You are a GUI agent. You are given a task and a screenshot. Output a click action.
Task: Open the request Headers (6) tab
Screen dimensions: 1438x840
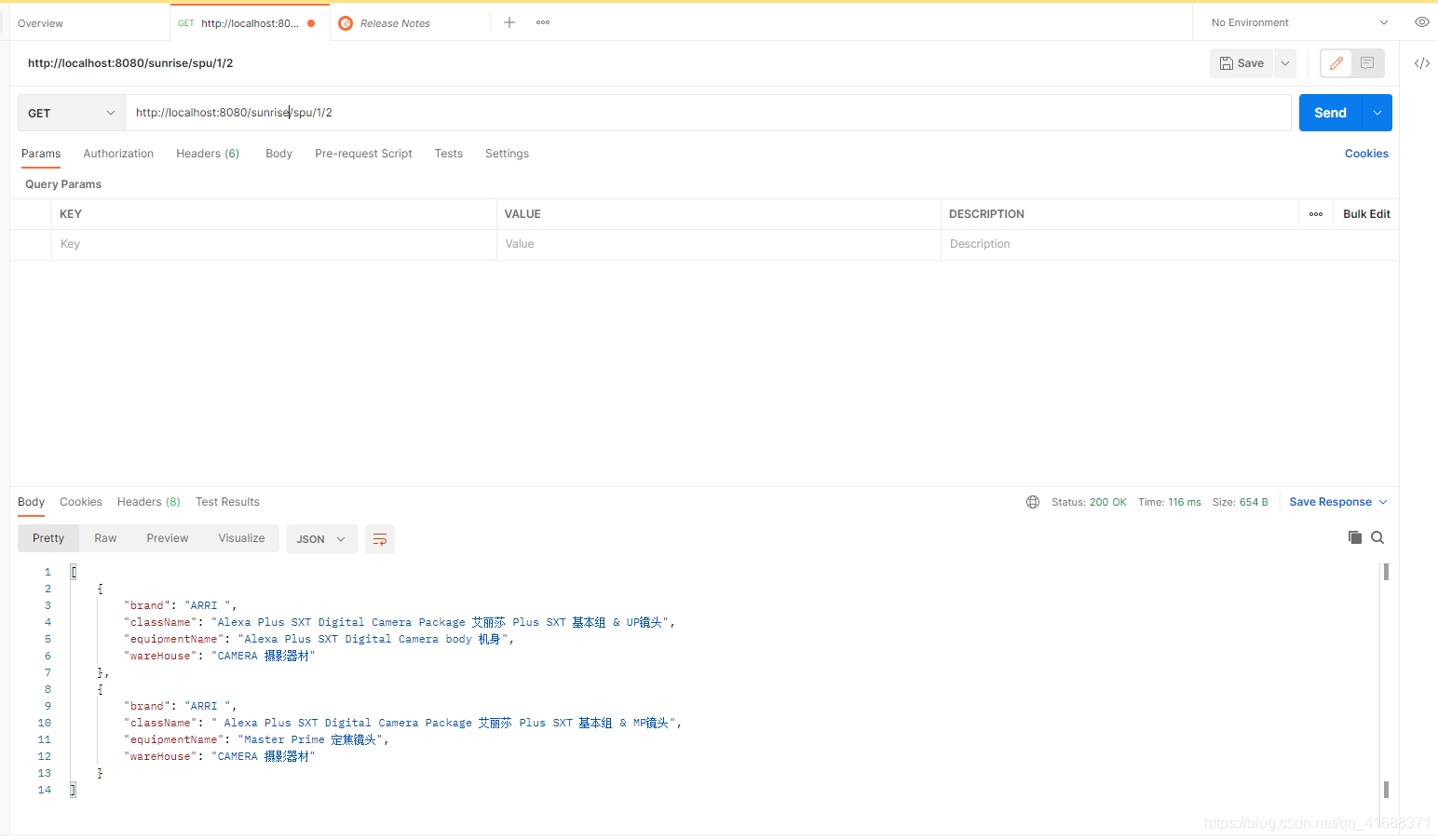208,154
